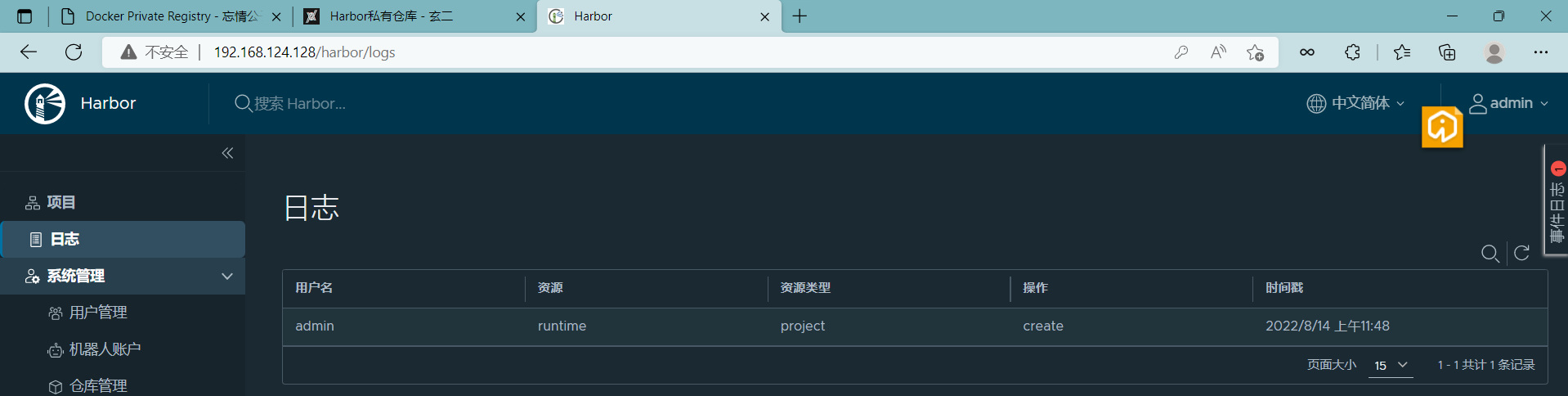The height and width of the screenshot is (396, 1568).
Task: Click the orange floating widget icon
Action: (1442, 127)
